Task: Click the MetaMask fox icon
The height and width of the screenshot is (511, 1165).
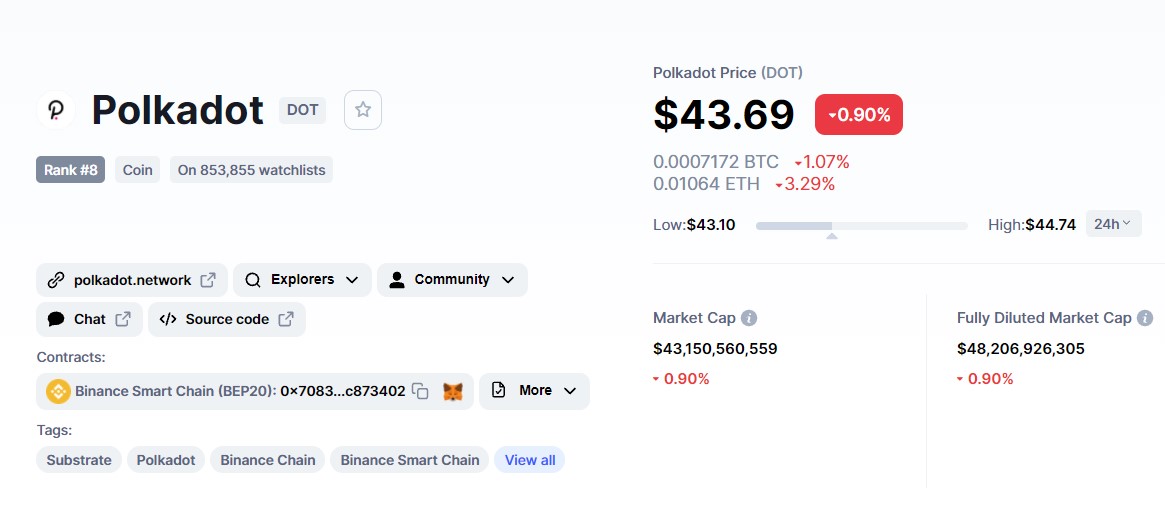Action: pyautogui.click(x=453, y=391)
